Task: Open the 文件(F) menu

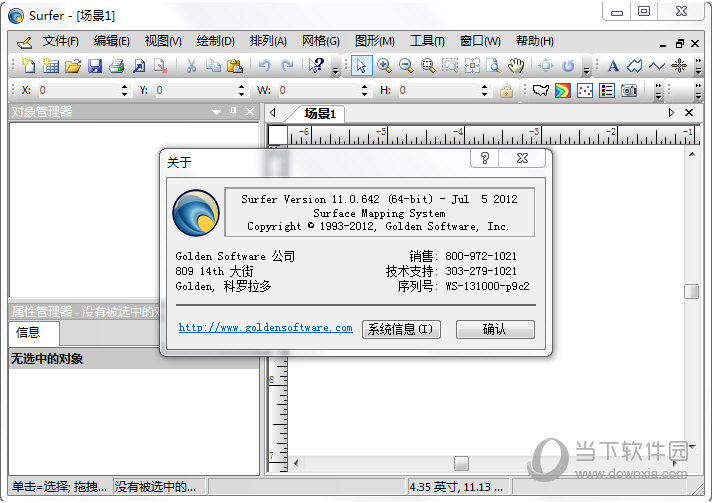Action: (60, 41)
